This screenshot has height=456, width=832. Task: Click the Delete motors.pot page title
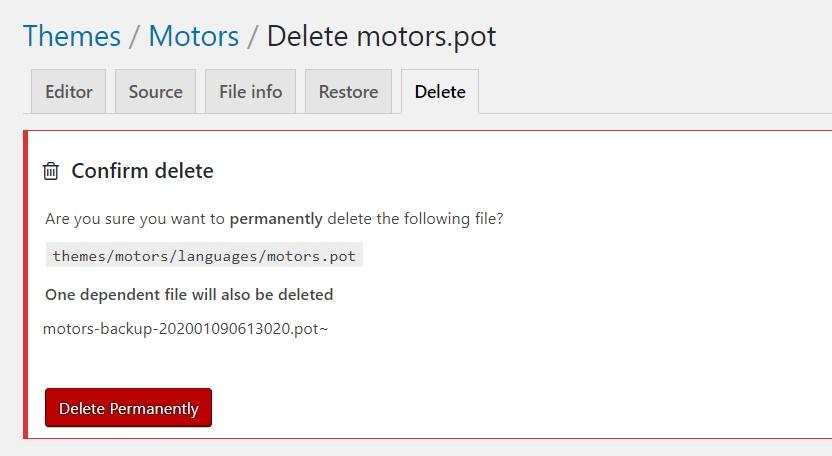click(381, 37)
